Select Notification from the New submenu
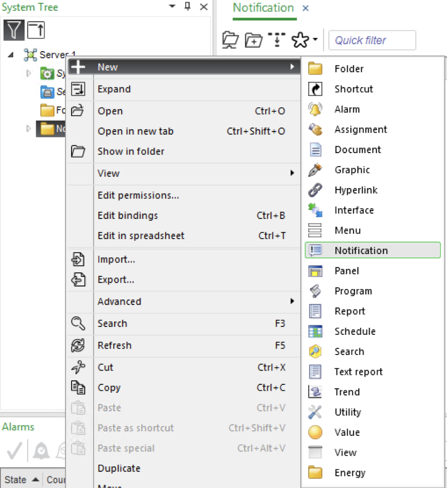Viewport: 447px width, 488px height. (x=373, y=250)
